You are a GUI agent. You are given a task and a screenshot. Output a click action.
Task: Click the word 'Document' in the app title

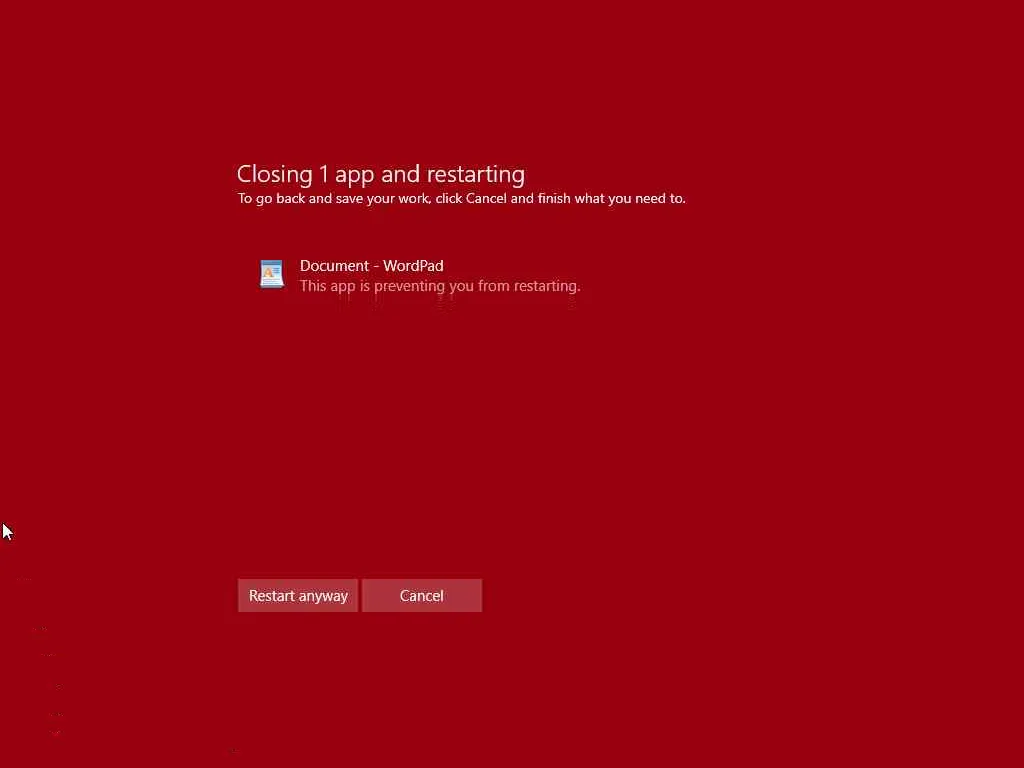pyautogui.click(x=334, y=266)
